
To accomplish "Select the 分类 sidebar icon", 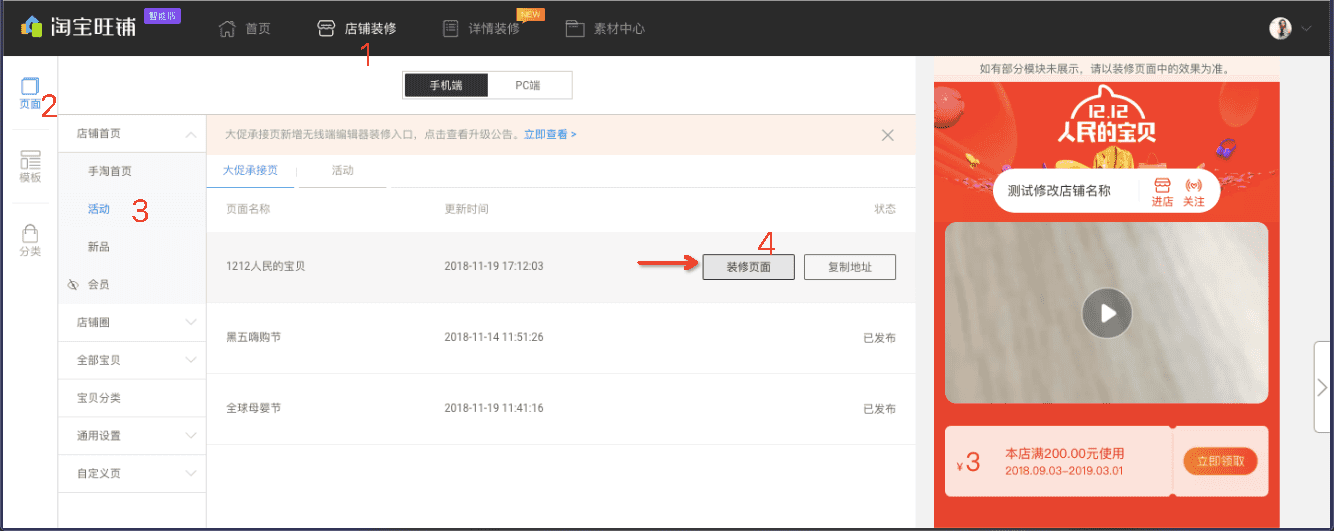I will tap(30, 240).
